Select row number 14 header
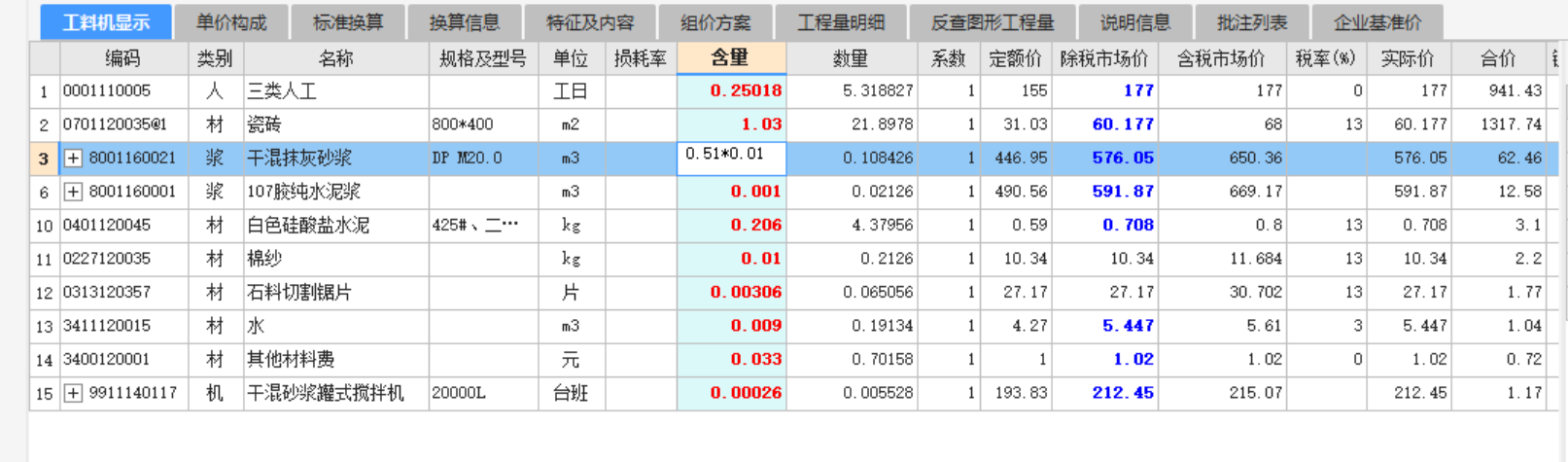This screenshot has height=462, width=1568. (x=44, y=360)
